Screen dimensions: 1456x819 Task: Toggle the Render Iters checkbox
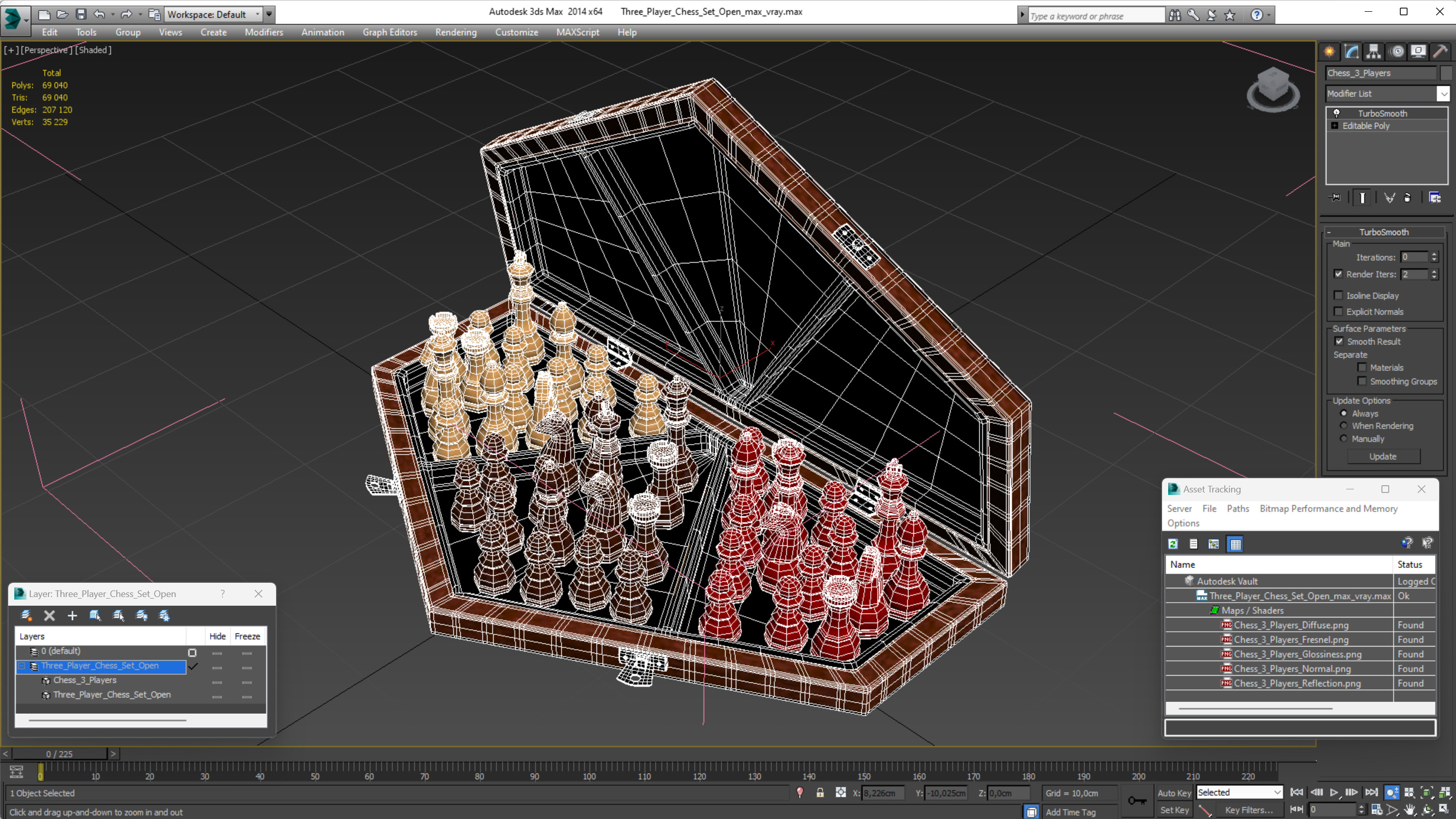1338,274
